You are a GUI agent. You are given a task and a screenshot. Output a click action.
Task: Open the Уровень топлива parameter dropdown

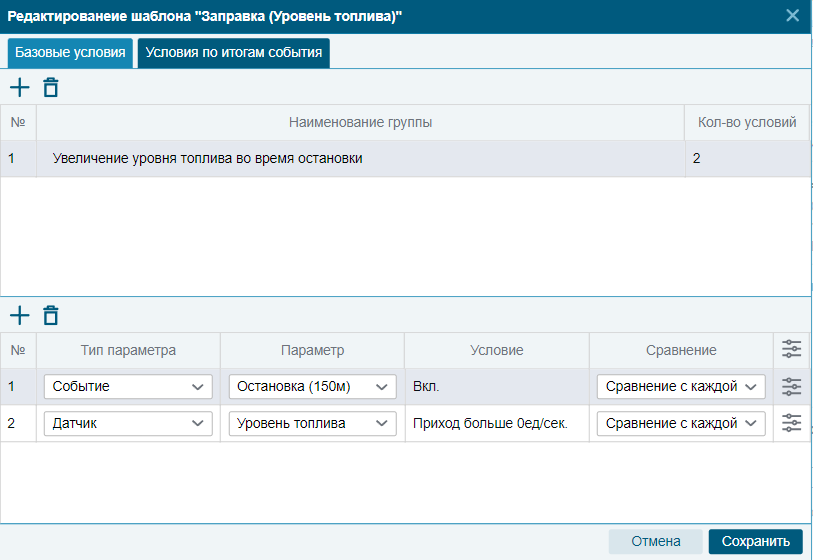tap(313, 423)
